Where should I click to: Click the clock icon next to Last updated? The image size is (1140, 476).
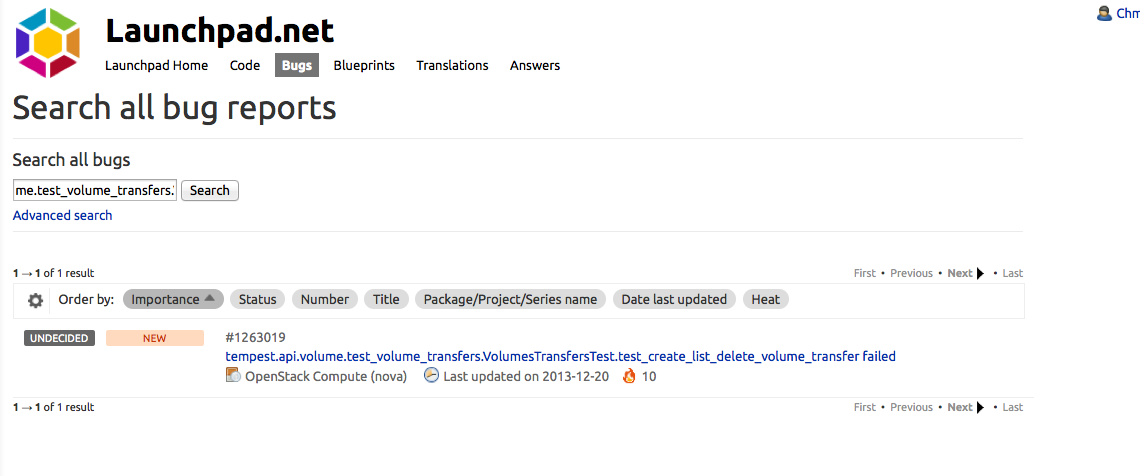pos(432,376)
